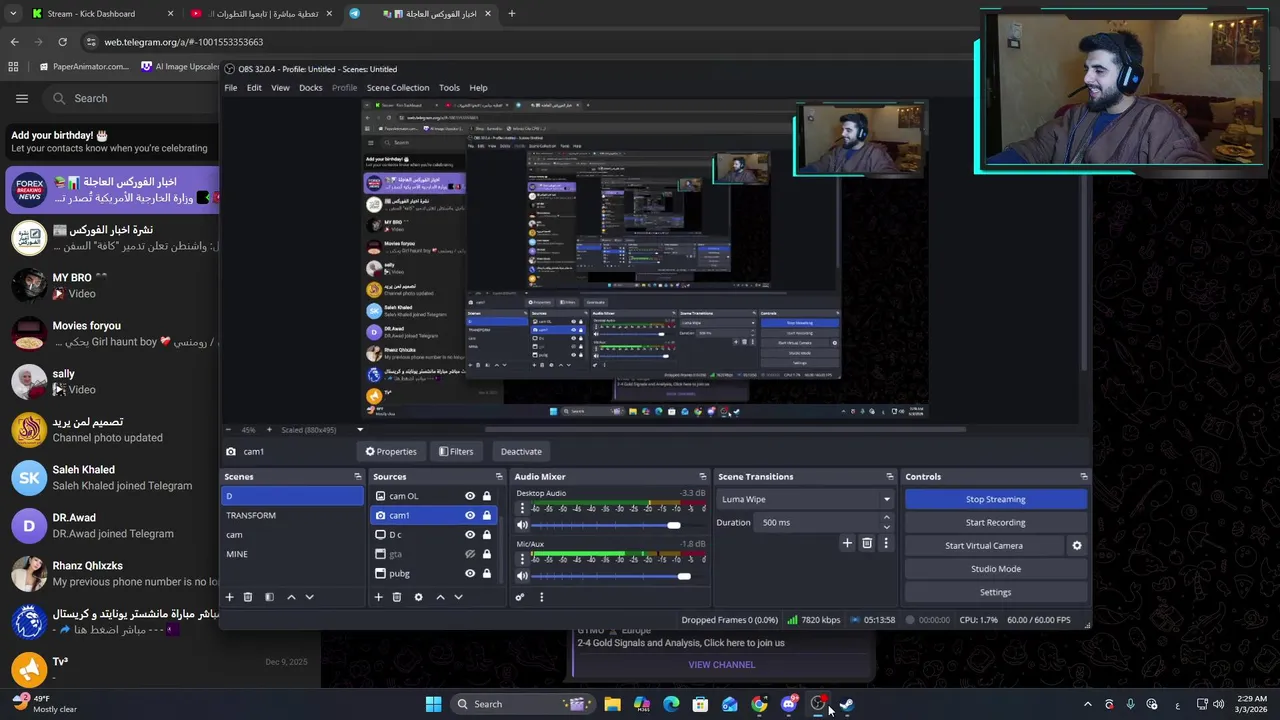This screenshot has height=720, width=1280.
Task: Move the selected source down
Action: coord(458,597)
